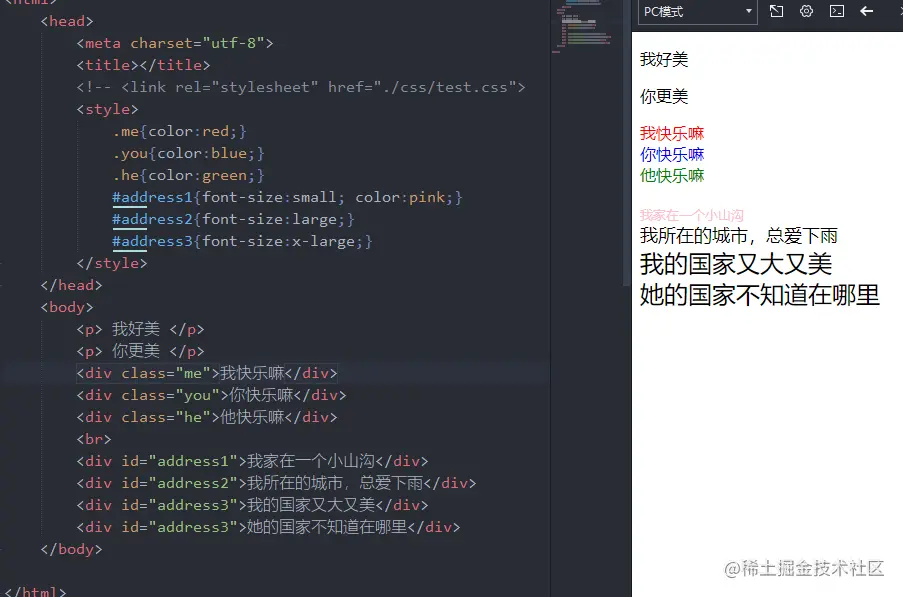Screen dimensions: 903x597
Task: Click the div id="address2" code line
Action: pos(276,483)
